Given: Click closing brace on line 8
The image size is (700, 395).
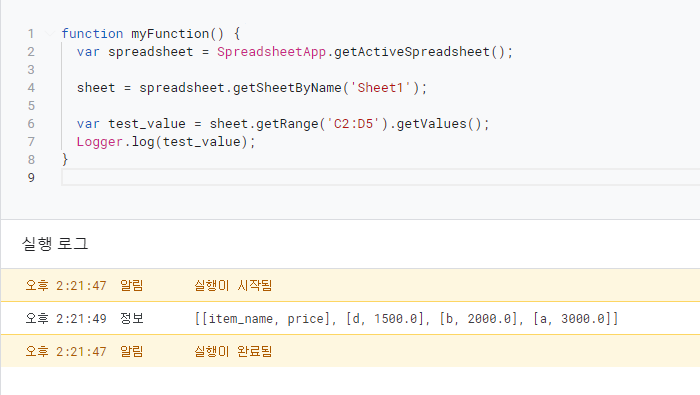Looking at the screenshot, I should (65, 159).
